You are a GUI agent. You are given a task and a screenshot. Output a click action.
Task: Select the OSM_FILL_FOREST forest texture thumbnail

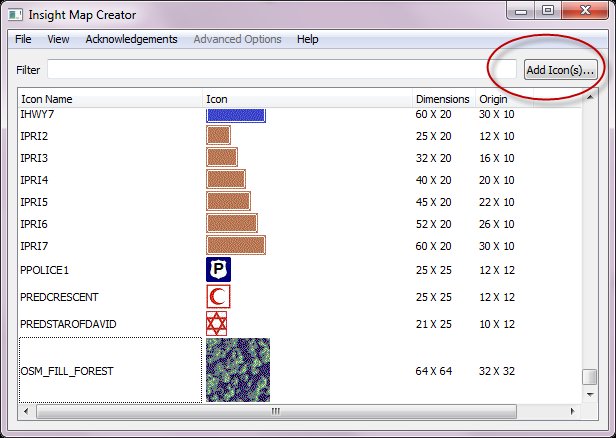pos(237,370)
